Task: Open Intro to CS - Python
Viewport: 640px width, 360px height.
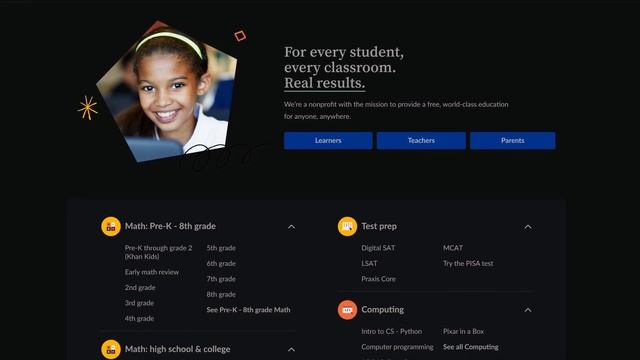Action: 391,331
